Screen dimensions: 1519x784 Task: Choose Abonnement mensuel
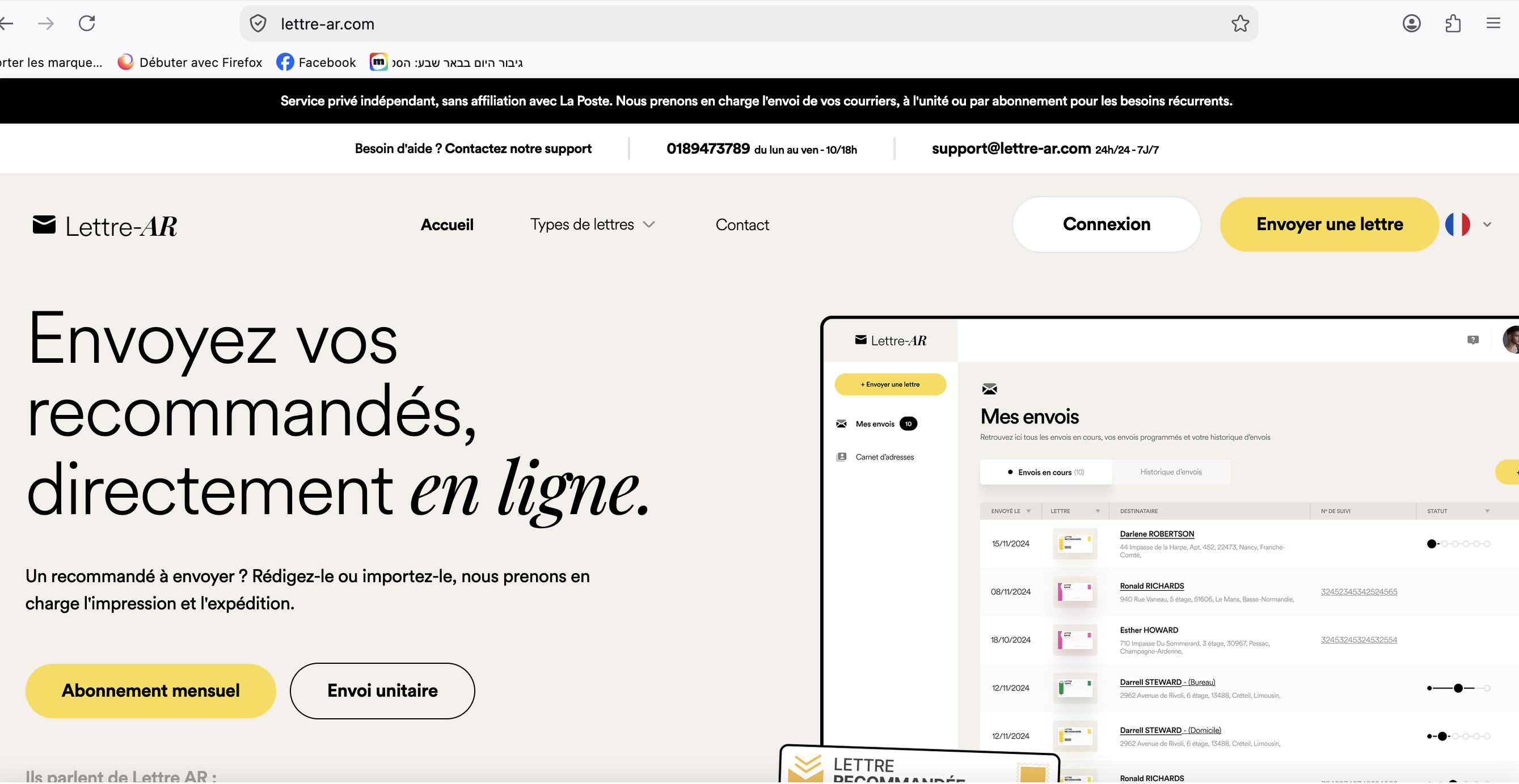click(150, 692)
